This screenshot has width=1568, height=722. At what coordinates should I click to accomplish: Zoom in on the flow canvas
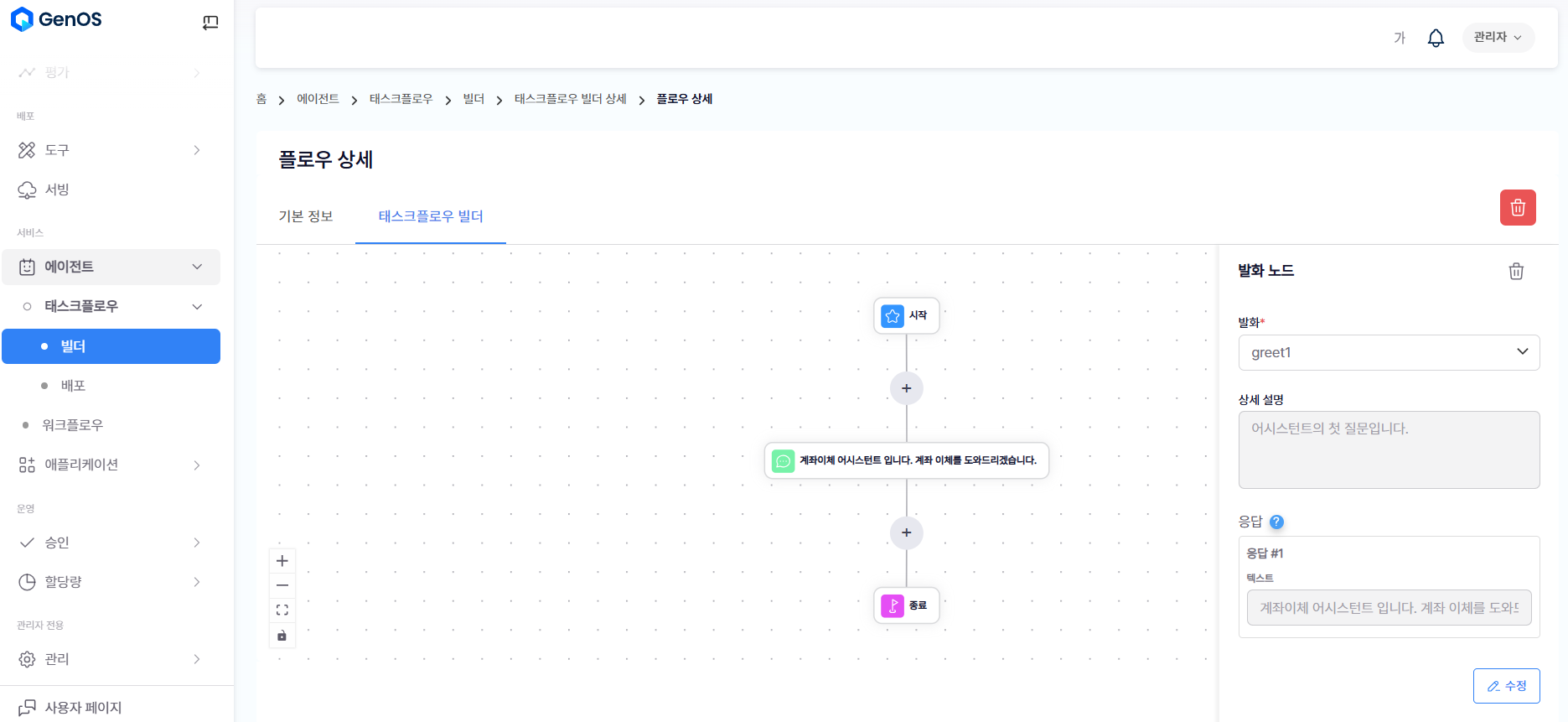click(x=282, y=561)
